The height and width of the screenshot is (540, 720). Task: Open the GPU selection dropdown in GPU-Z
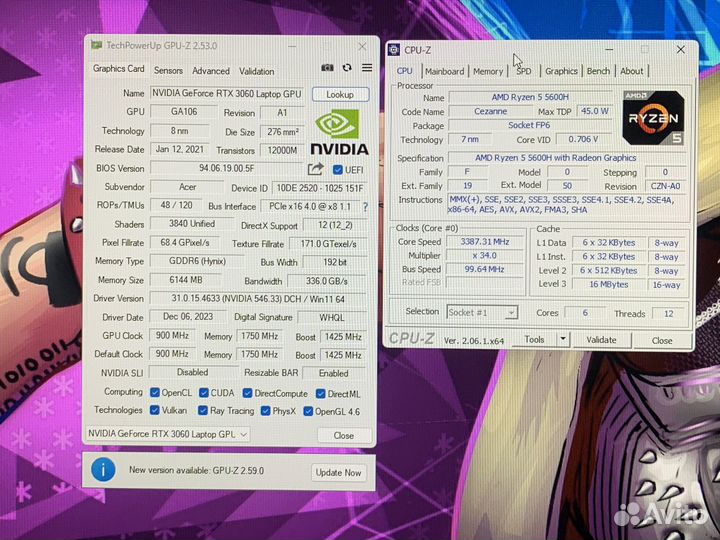168,434
